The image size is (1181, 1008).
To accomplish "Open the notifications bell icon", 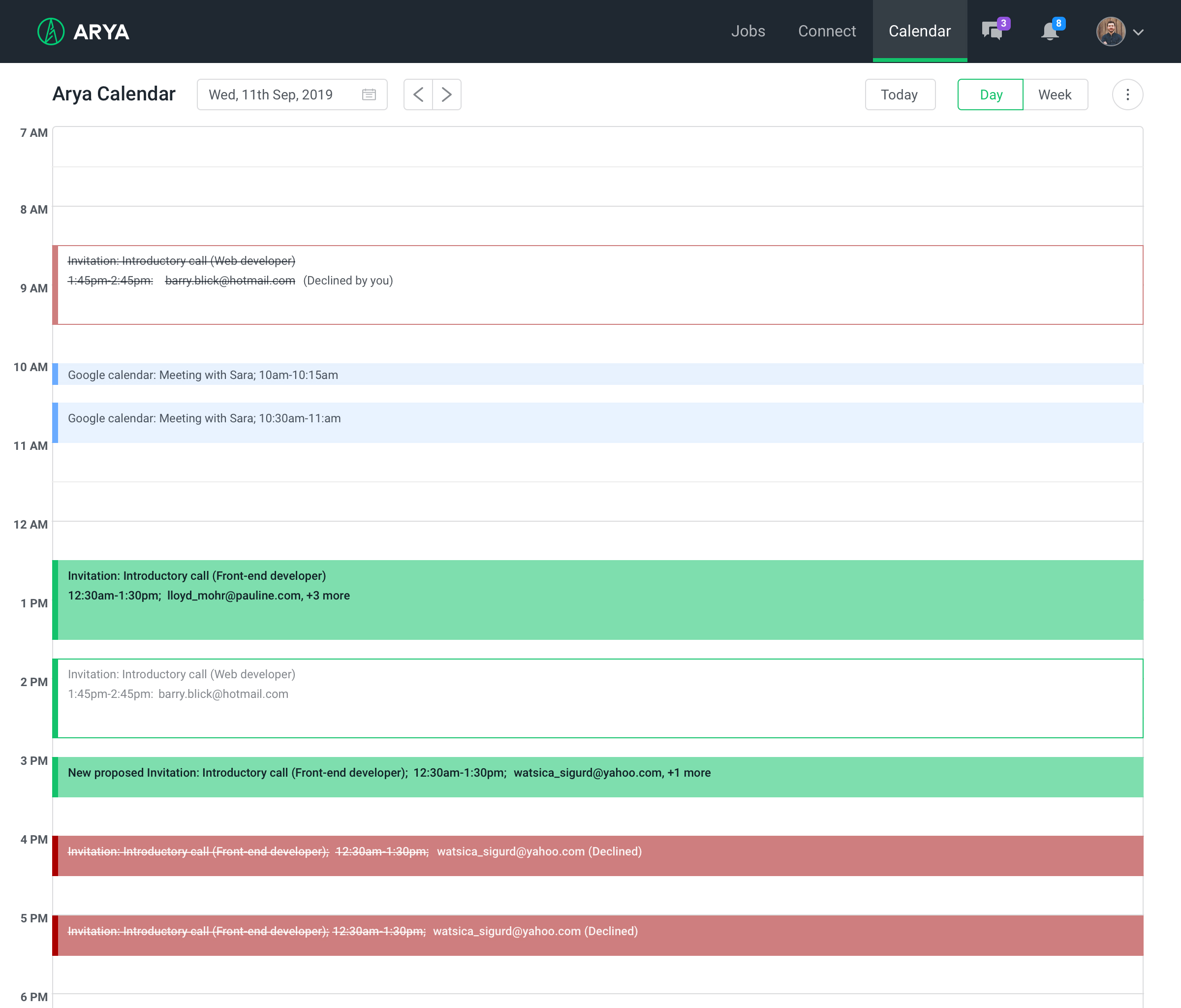I will (1049, 31).
